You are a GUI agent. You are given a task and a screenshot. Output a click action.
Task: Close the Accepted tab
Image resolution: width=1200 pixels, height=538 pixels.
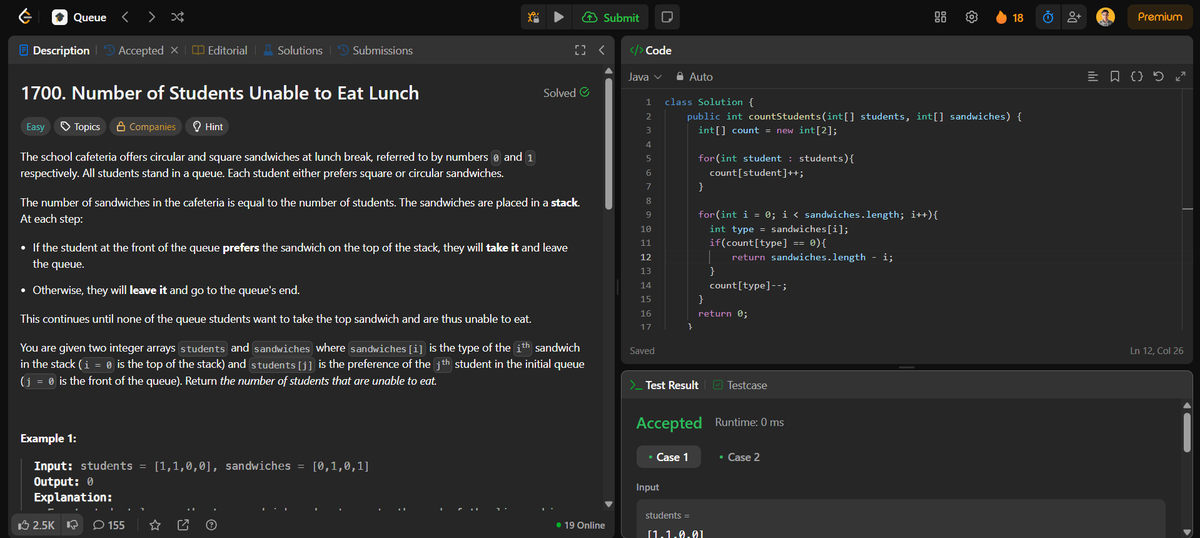(174, 50)
